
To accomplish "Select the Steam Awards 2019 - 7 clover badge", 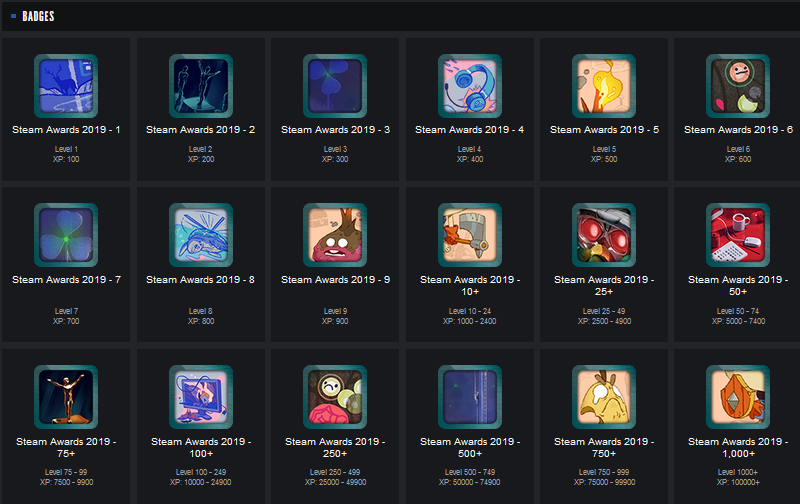I will coord(66,235).
